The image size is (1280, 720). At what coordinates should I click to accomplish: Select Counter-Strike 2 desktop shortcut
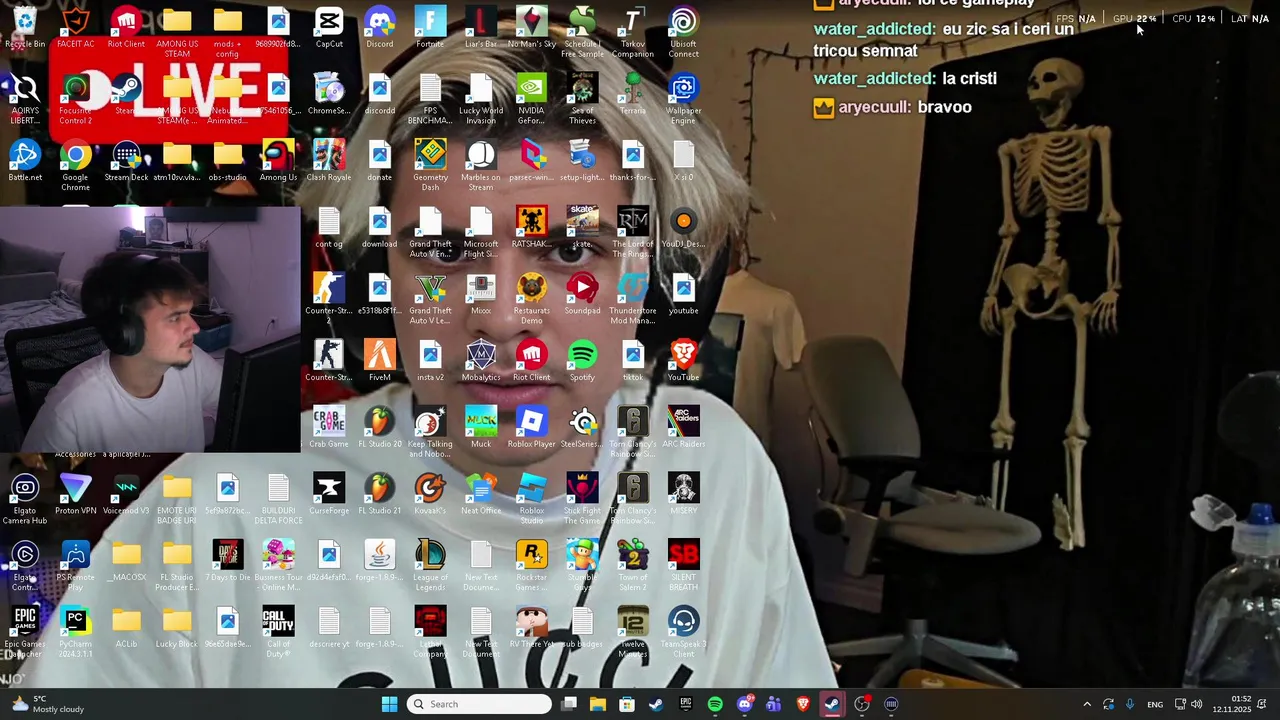(x=329, y=299)
